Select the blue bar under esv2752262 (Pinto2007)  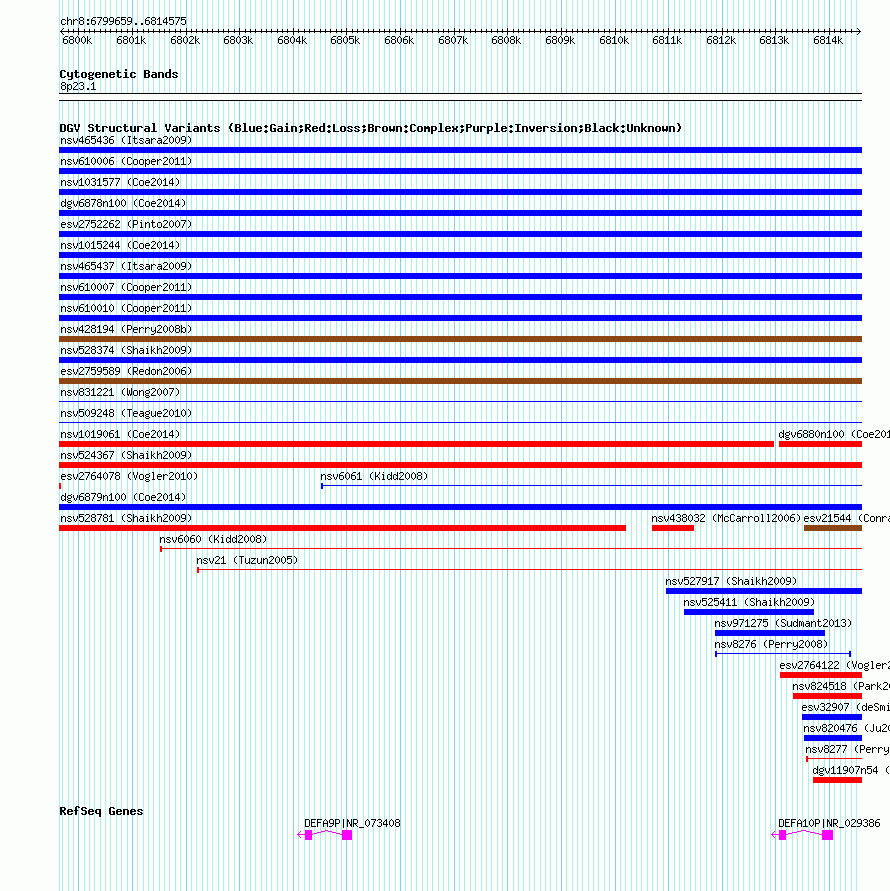pos(460,234)
